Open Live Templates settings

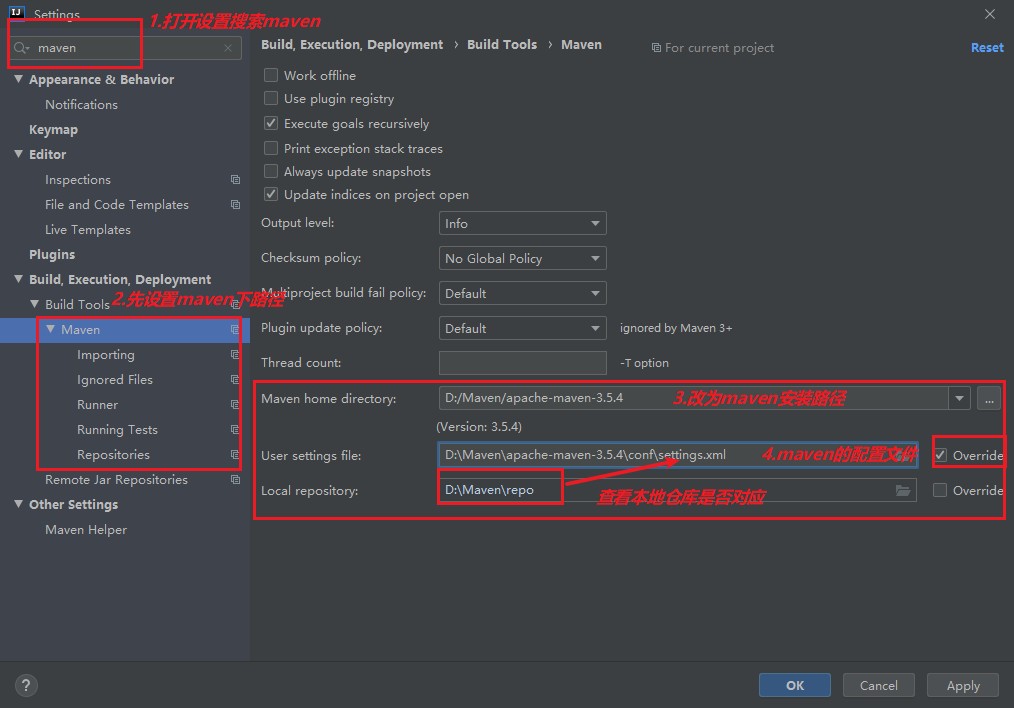click(87, 230)
